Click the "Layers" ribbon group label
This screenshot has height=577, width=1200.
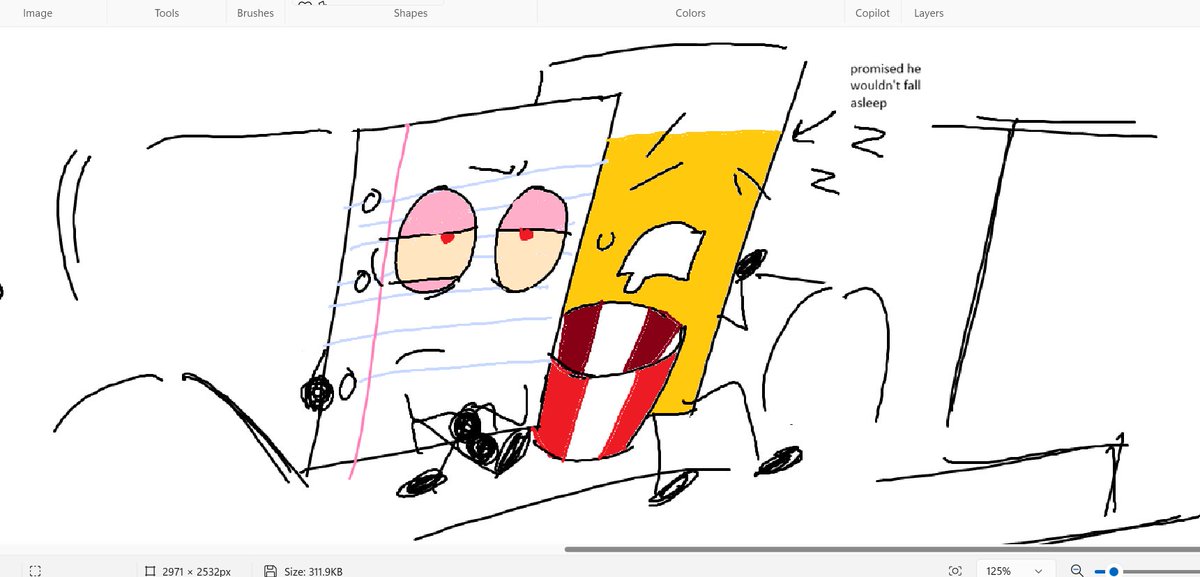928,13
